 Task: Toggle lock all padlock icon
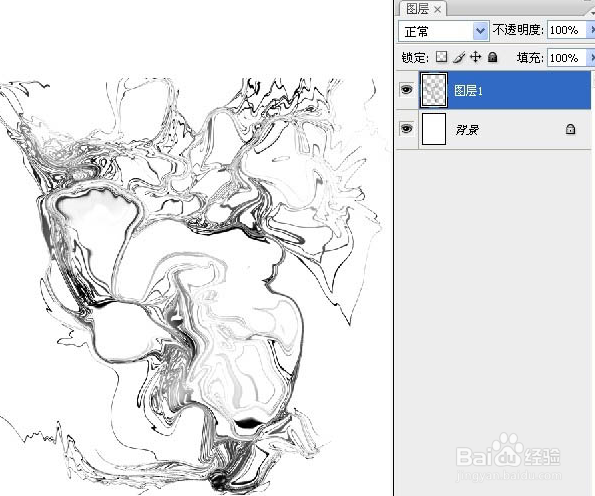[x=493, y=57]
